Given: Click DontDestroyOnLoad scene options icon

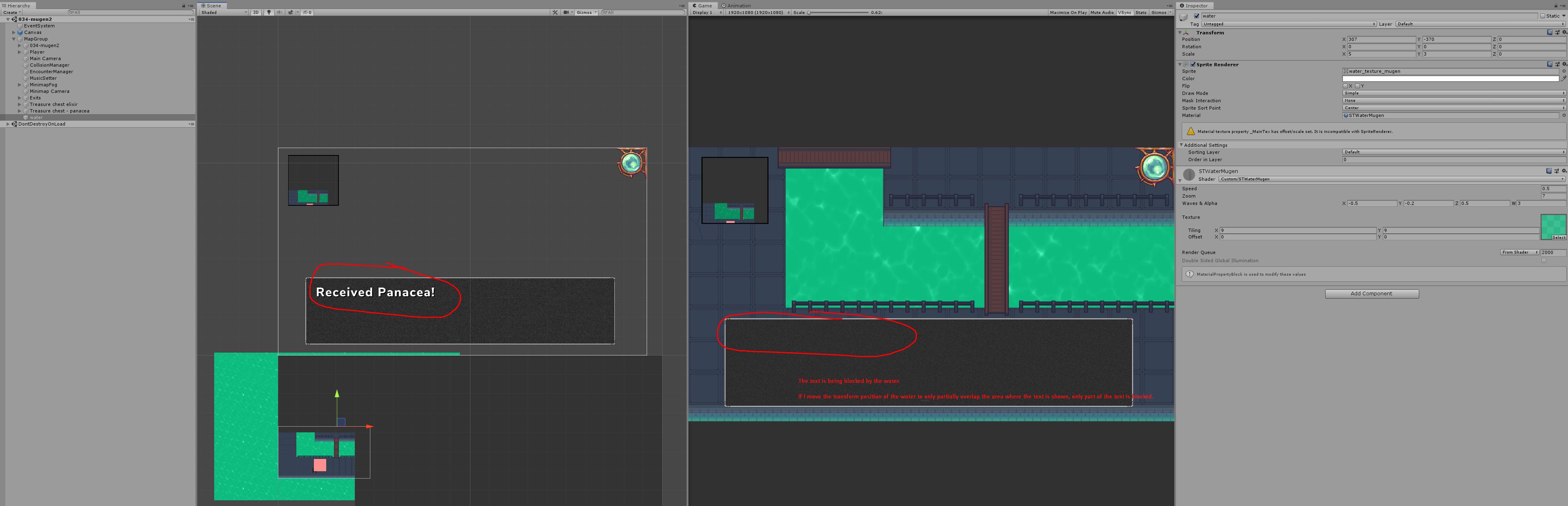Looking at the screenshot, I should click(191, 124).
